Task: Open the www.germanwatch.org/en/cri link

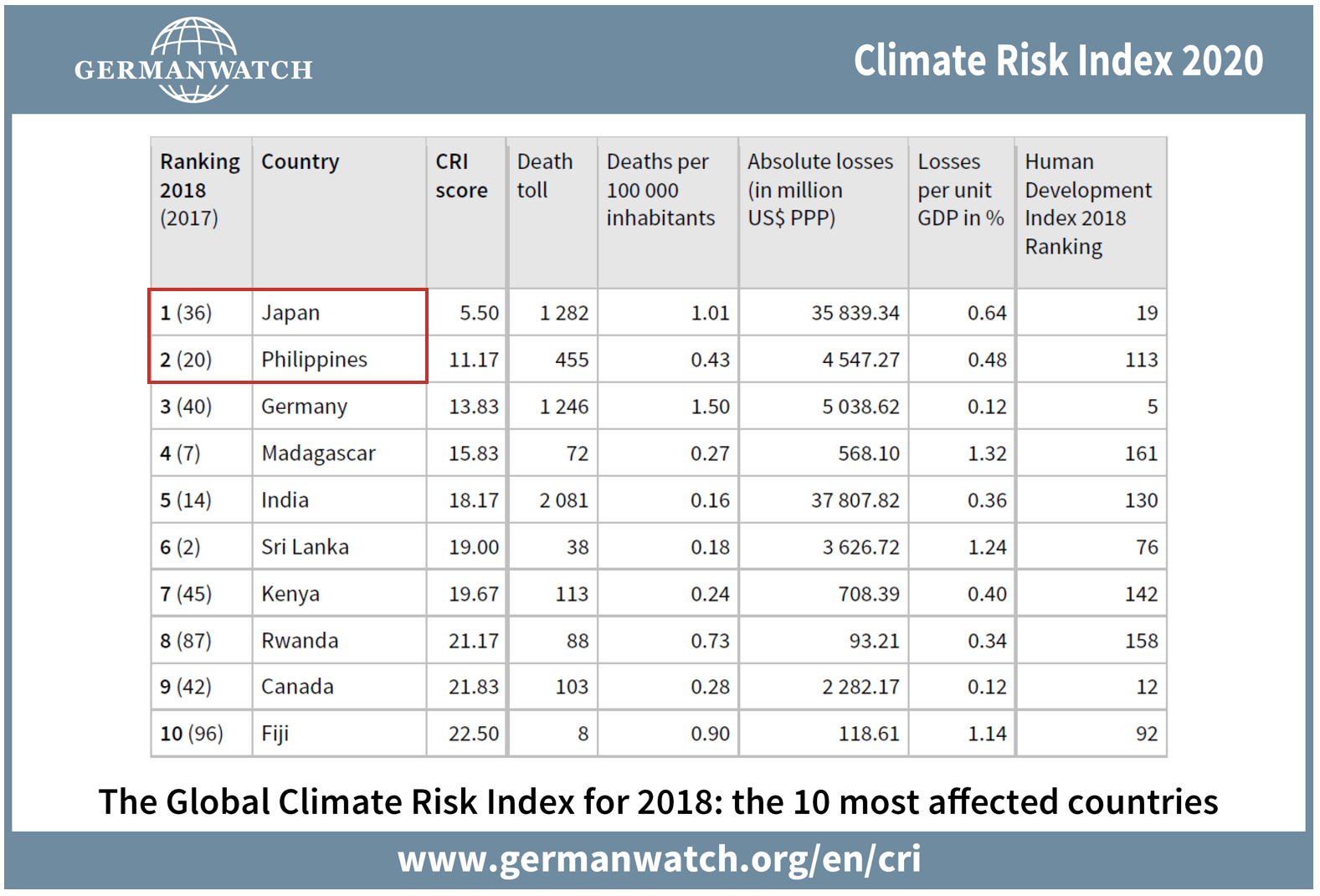Action: tap(659, 859)
